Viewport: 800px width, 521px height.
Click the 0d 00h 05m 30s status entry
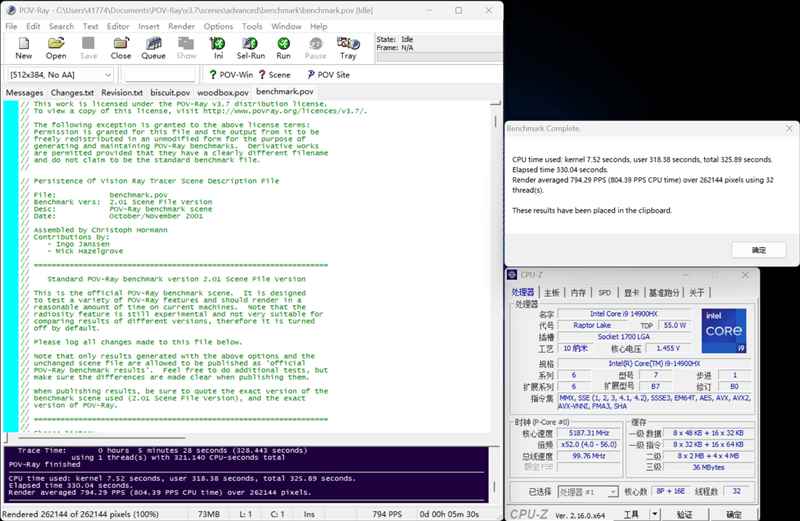click(449, 514)
